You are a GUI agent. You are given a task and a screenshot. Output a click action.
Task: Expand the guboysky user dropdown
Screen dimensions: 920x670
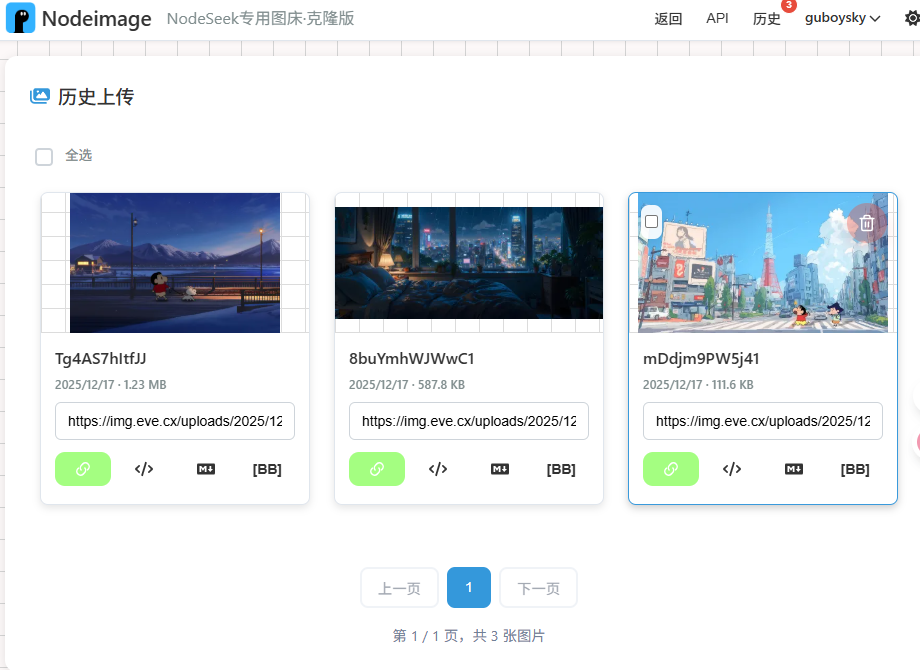pos(842,18)
